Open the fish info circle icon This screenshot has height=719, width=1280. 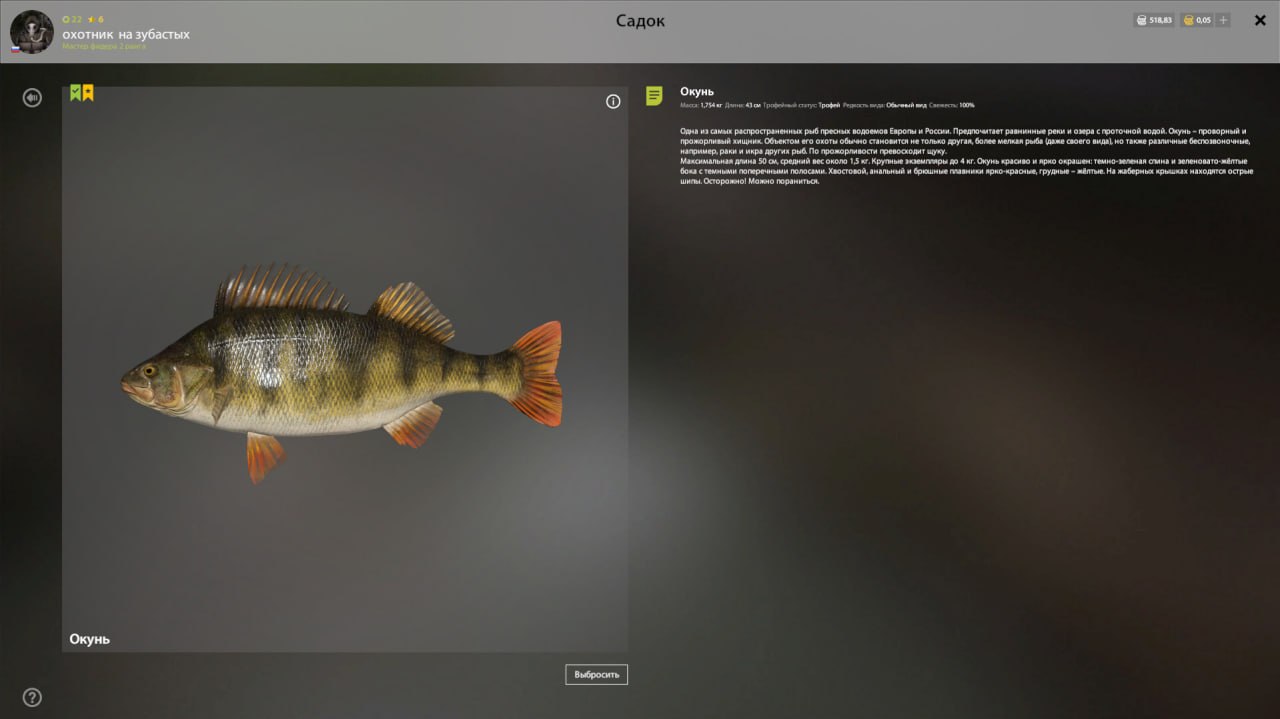[x=613, y=101]
